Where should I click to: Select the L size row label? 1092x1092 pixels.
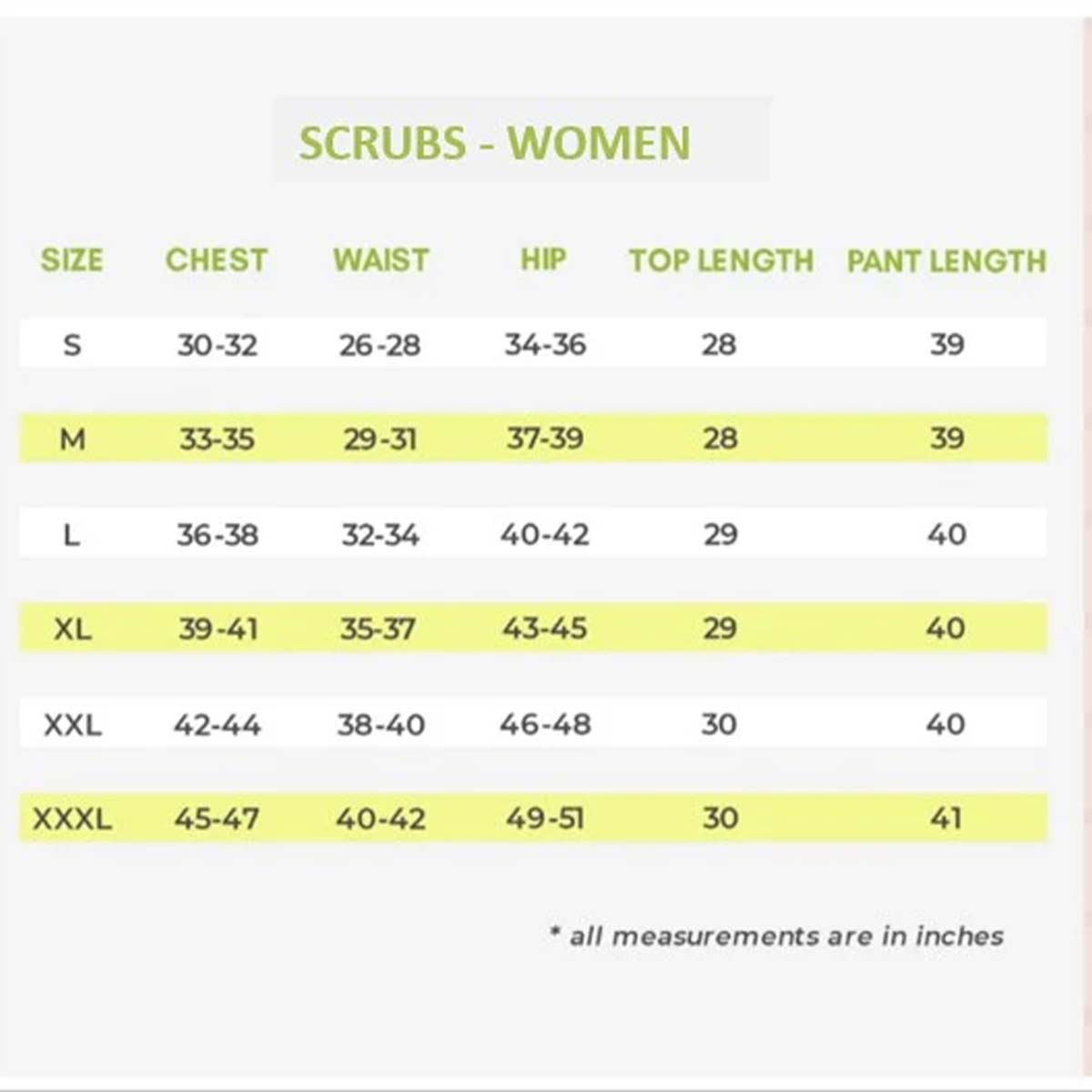(x=71, y=535)
